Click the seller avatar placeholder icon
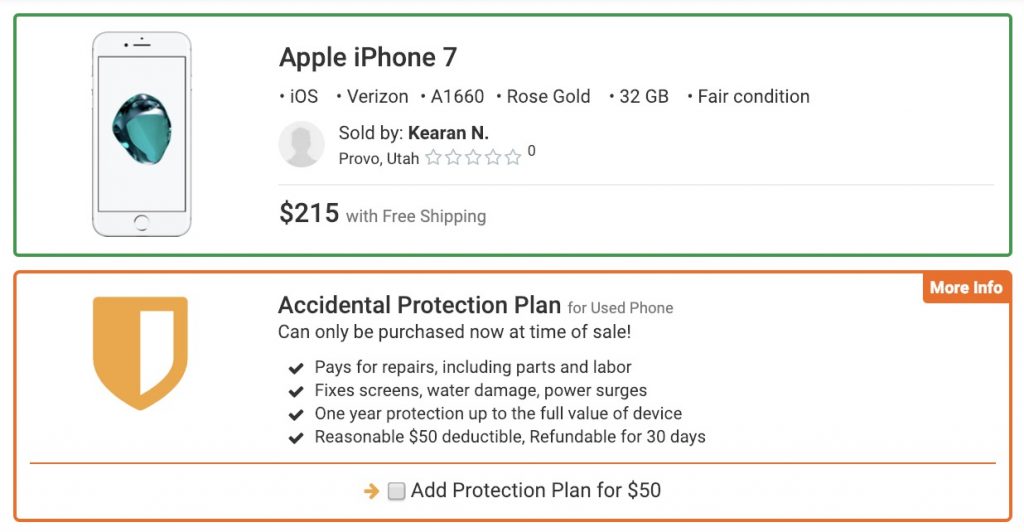Viewport: 1024px width, 532px height. (301, 144)
